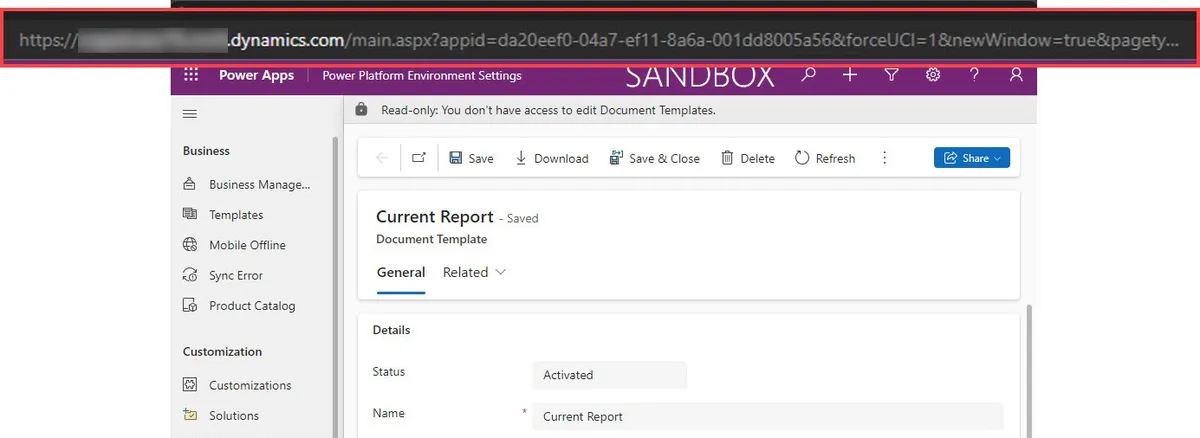Expand the Related tab dropdown
Viewport: 1200px width, 438px height.
[474, 272]
